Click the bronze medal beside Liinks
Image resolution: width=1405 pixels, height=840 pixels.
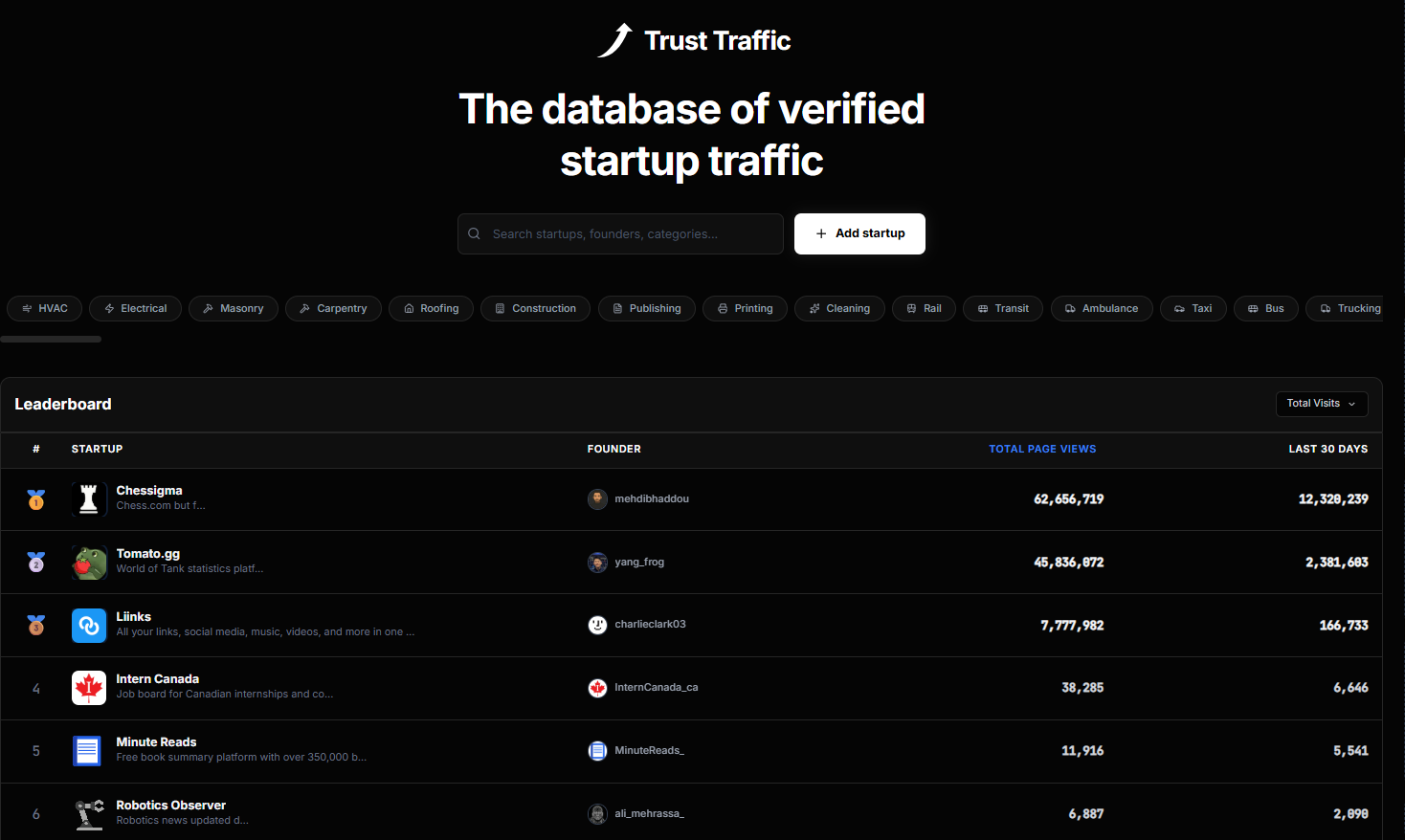tap(35, 625)
